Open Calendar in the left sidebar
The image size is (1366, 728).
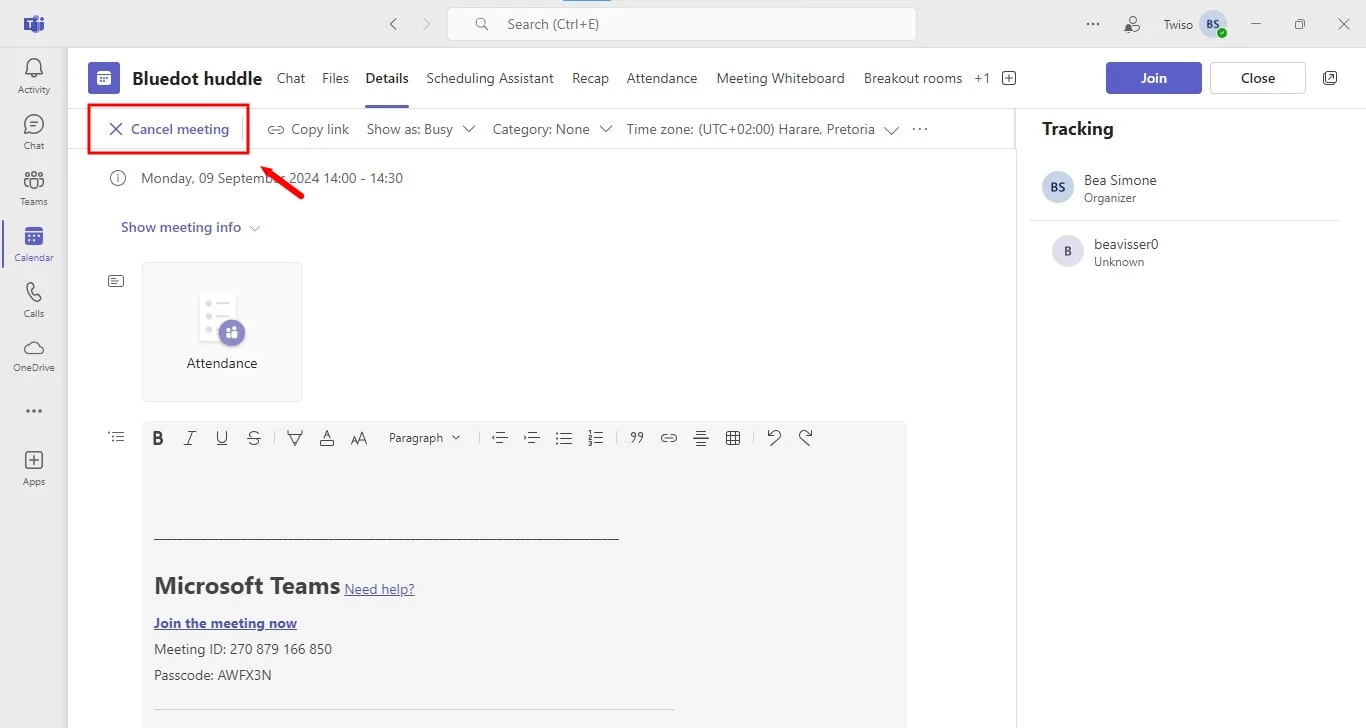click(x=34, y=244)
